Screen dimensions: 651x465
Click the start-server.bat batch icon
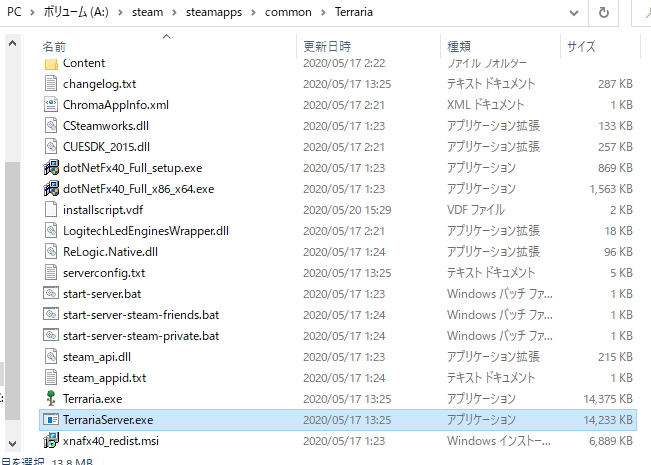point(51,294)
